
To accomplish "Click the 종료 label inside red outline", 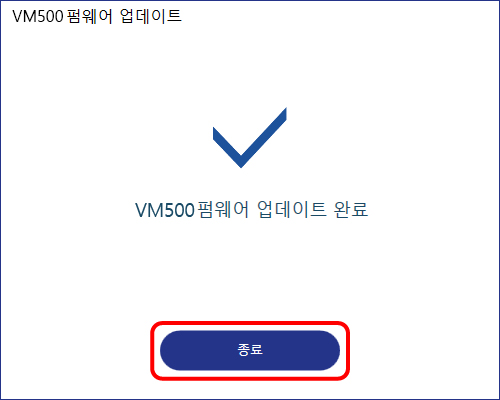I will 250,350.
